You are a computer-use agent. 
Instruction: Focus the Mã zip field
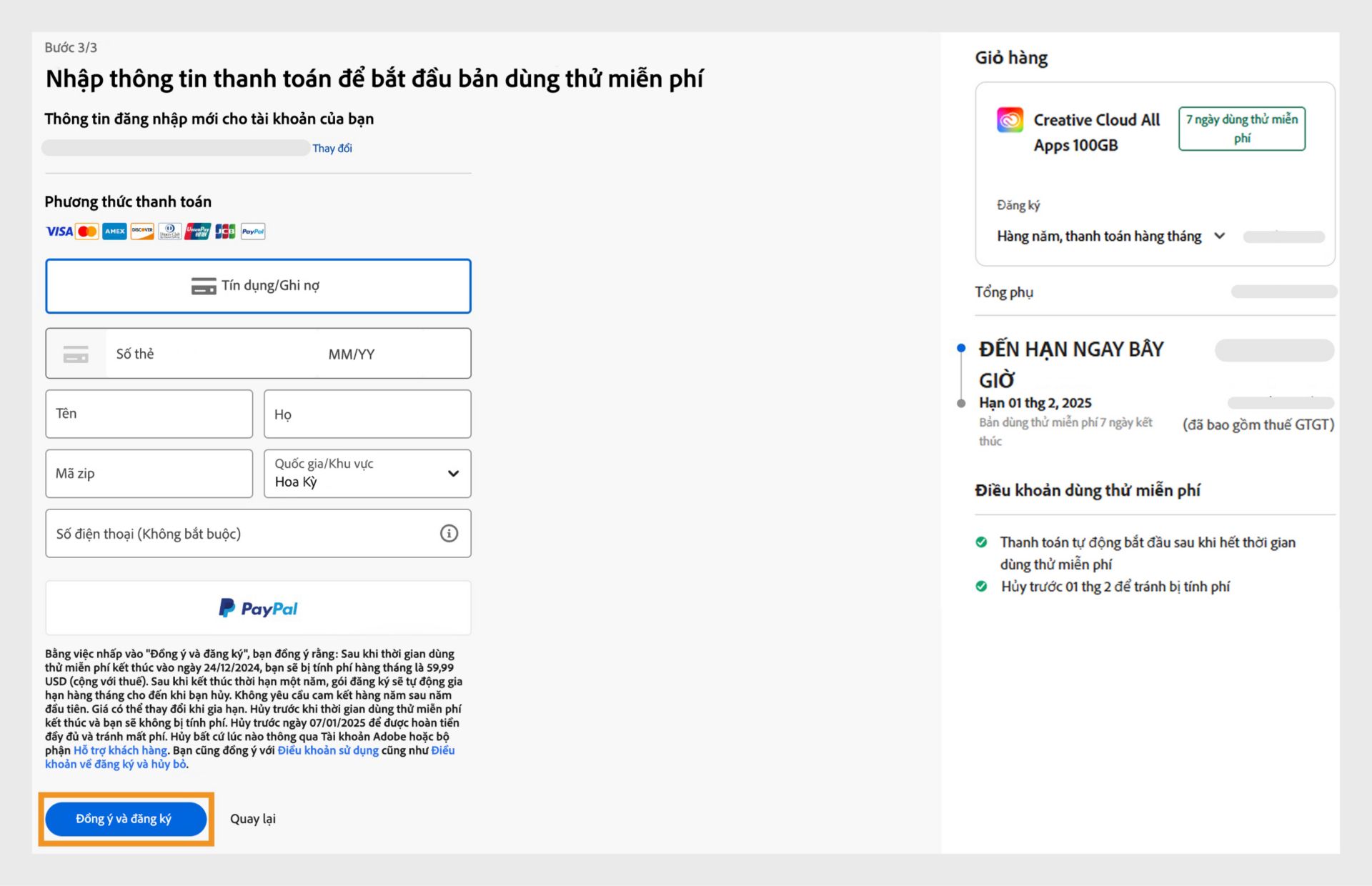[x=149, y=473]
